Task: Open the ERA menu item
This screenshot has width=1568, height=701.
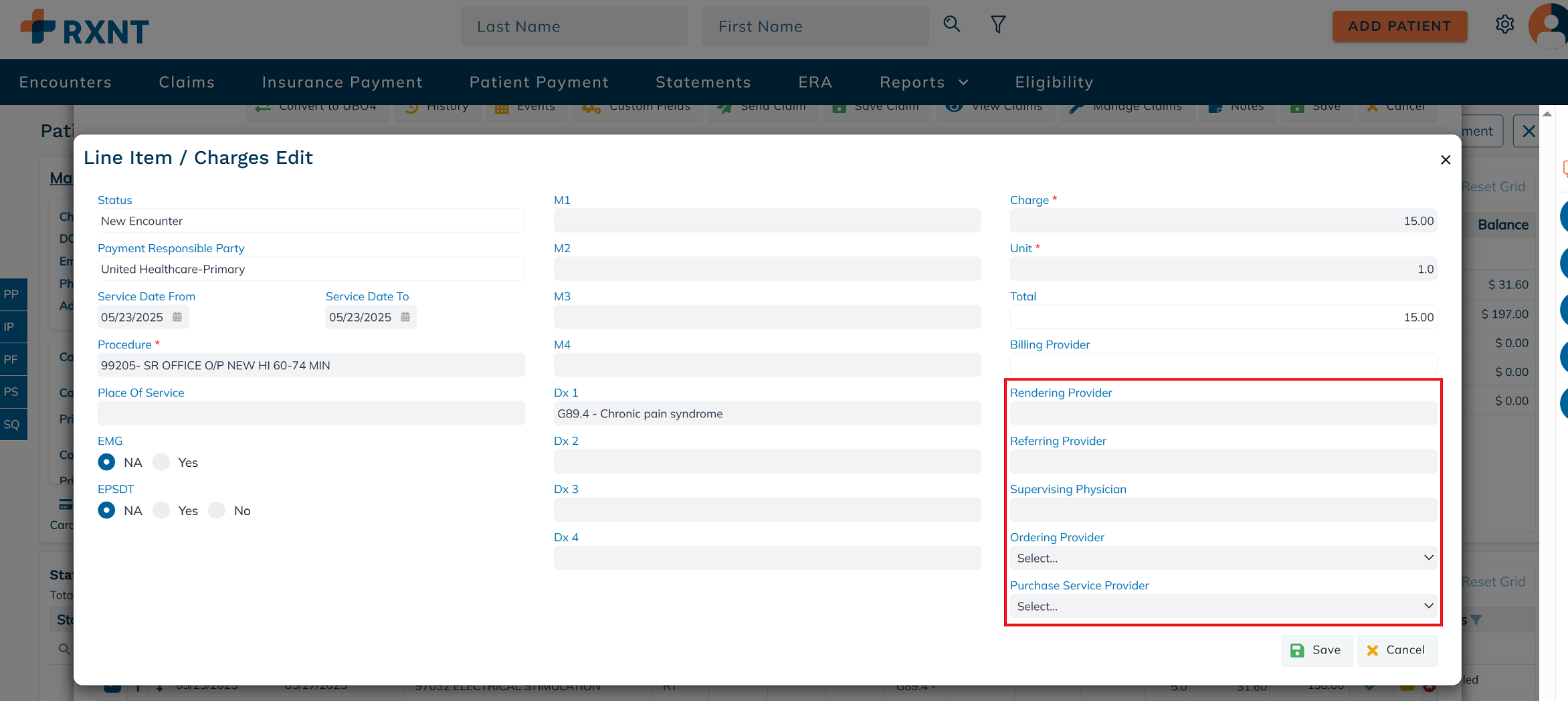Action: pos(815,82)
